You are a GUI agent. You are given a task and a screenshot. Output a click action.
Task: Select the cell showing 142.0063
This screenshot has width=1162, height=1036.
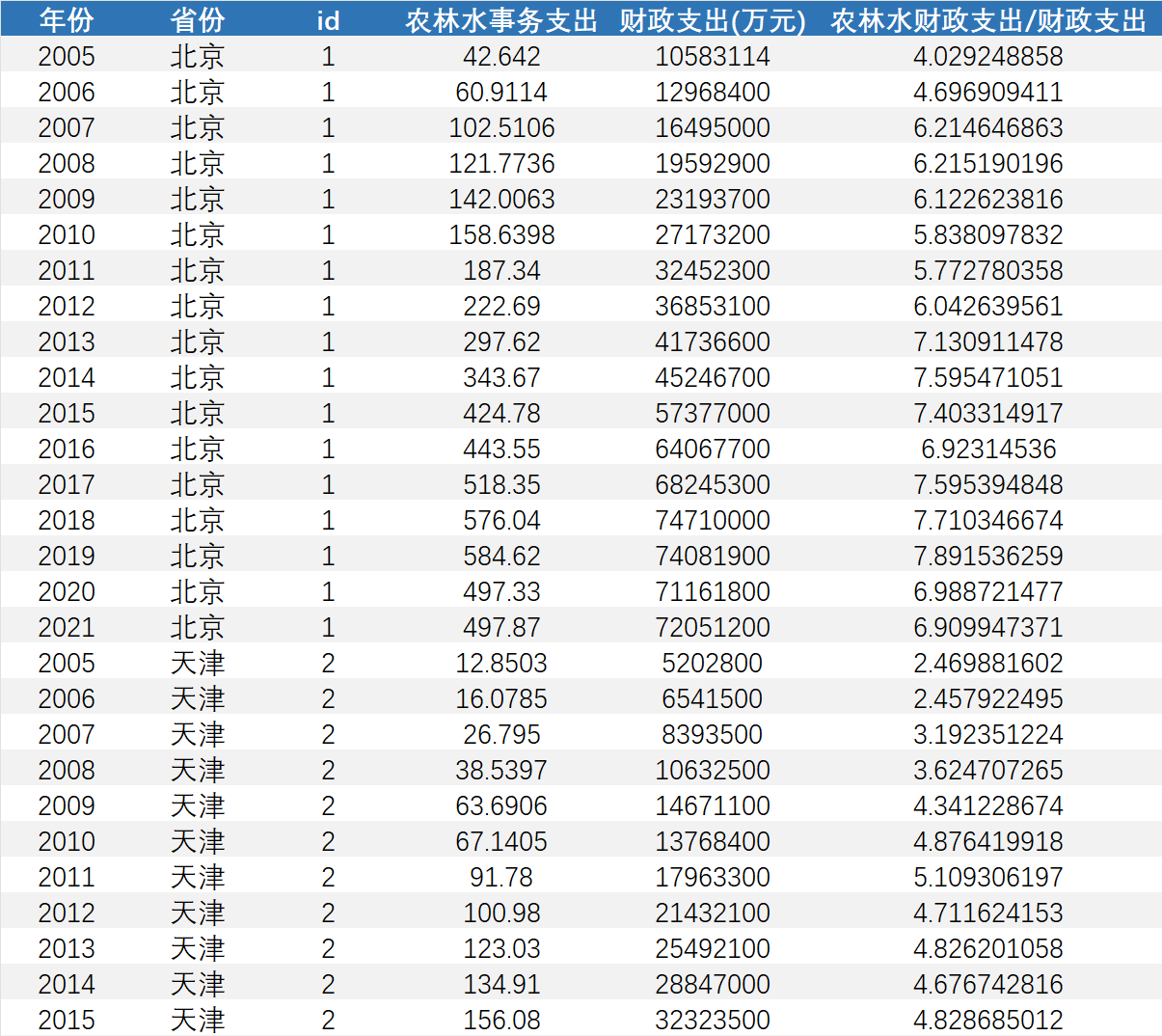point(501,200)
